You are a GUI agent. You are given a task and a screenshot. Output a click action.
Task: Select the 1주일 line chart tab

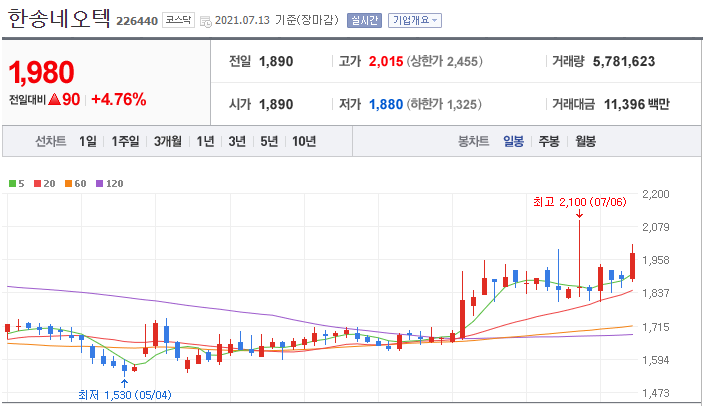point(126,142)
